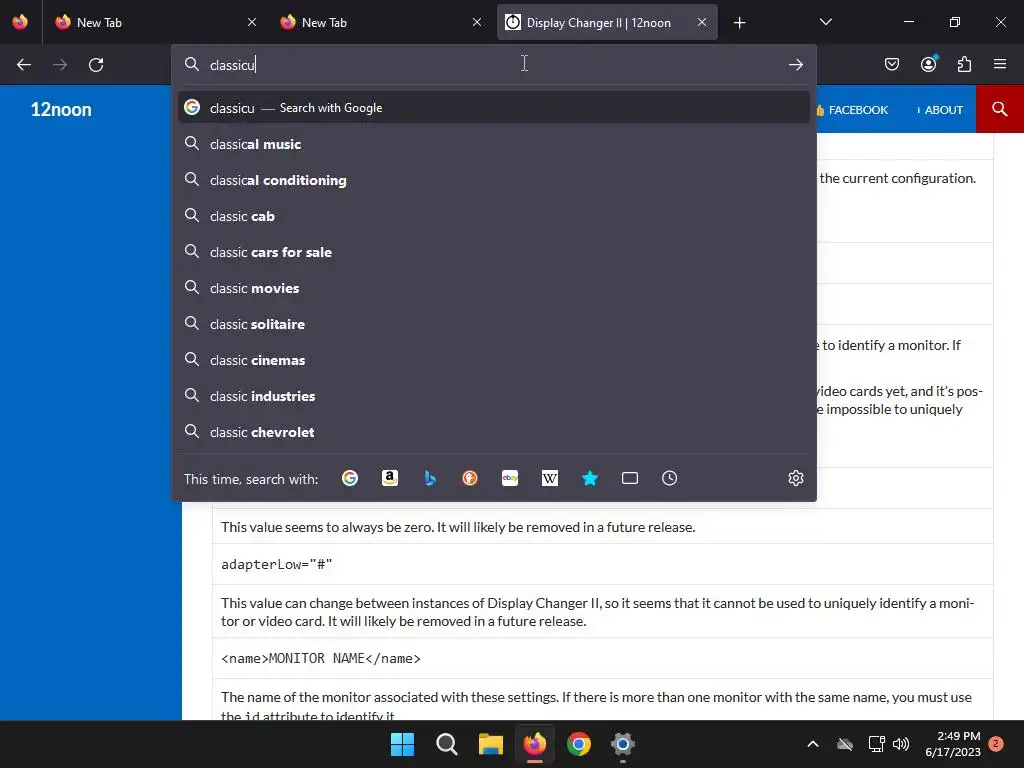Click in the address bar text field
The image size is (1024, 768).
pyautogui.click(x=493, y=65)
